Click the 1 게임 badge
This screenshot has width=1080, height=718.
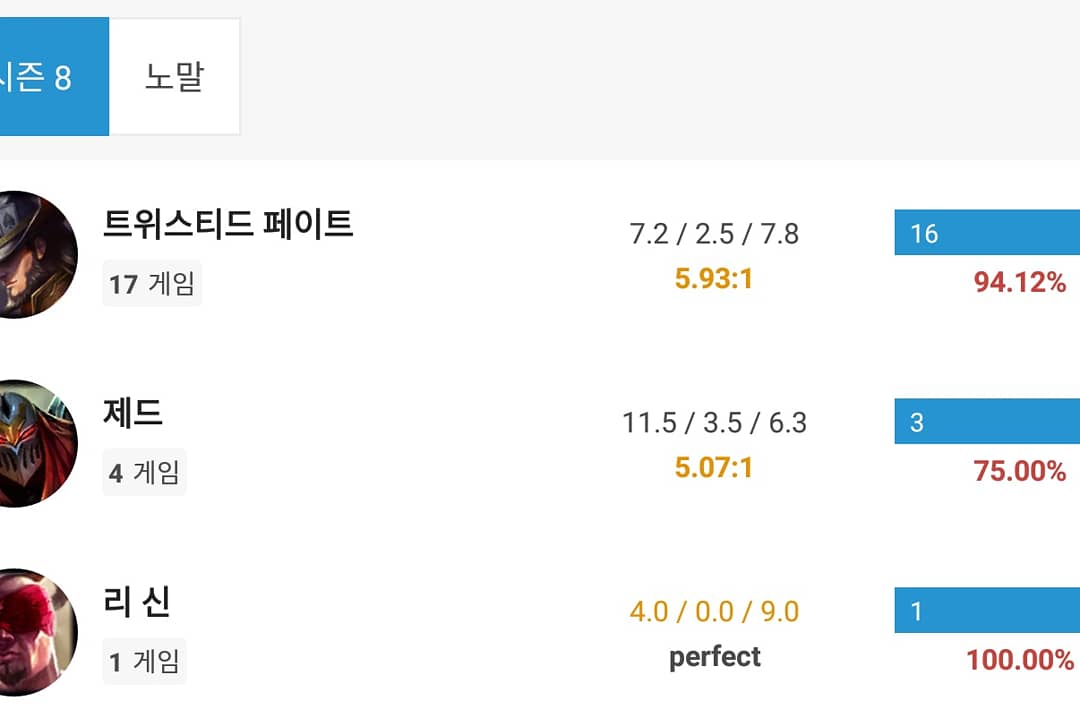click(144, 661)
